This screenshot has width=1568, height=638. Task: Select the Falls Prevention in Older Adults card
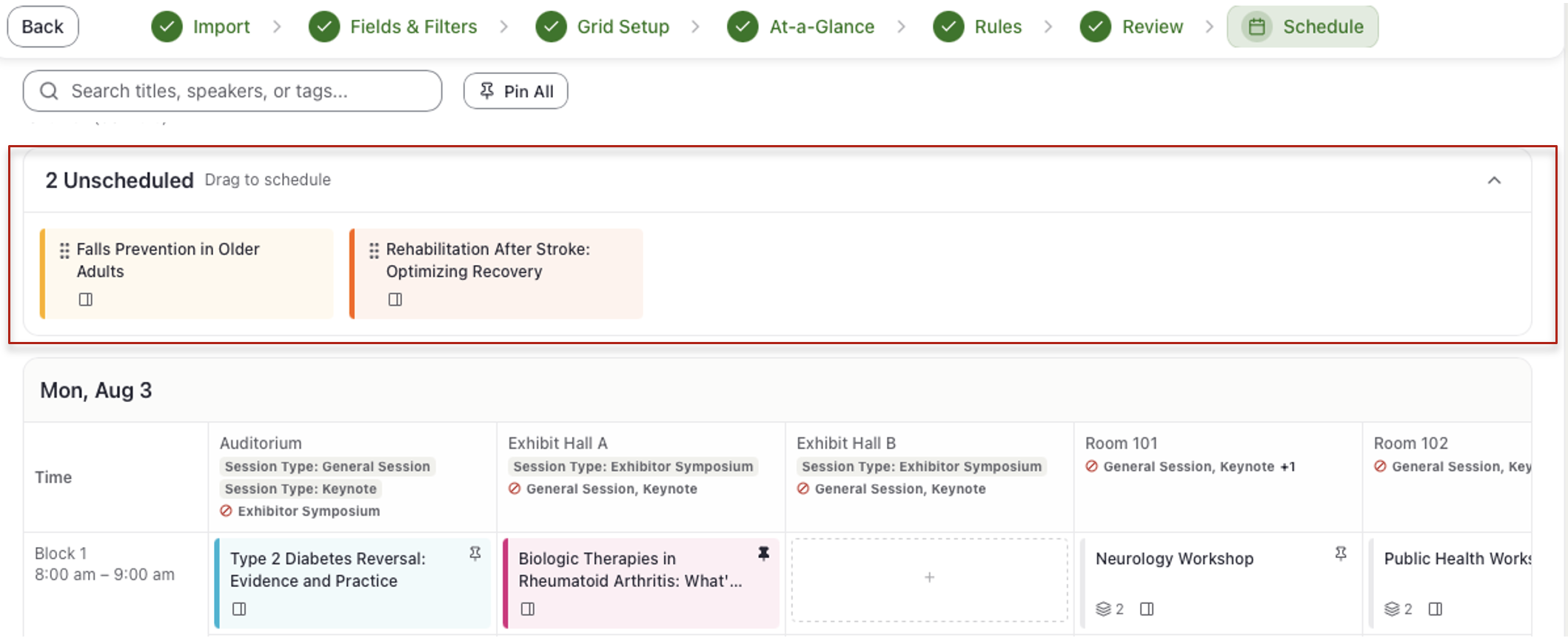187,274
